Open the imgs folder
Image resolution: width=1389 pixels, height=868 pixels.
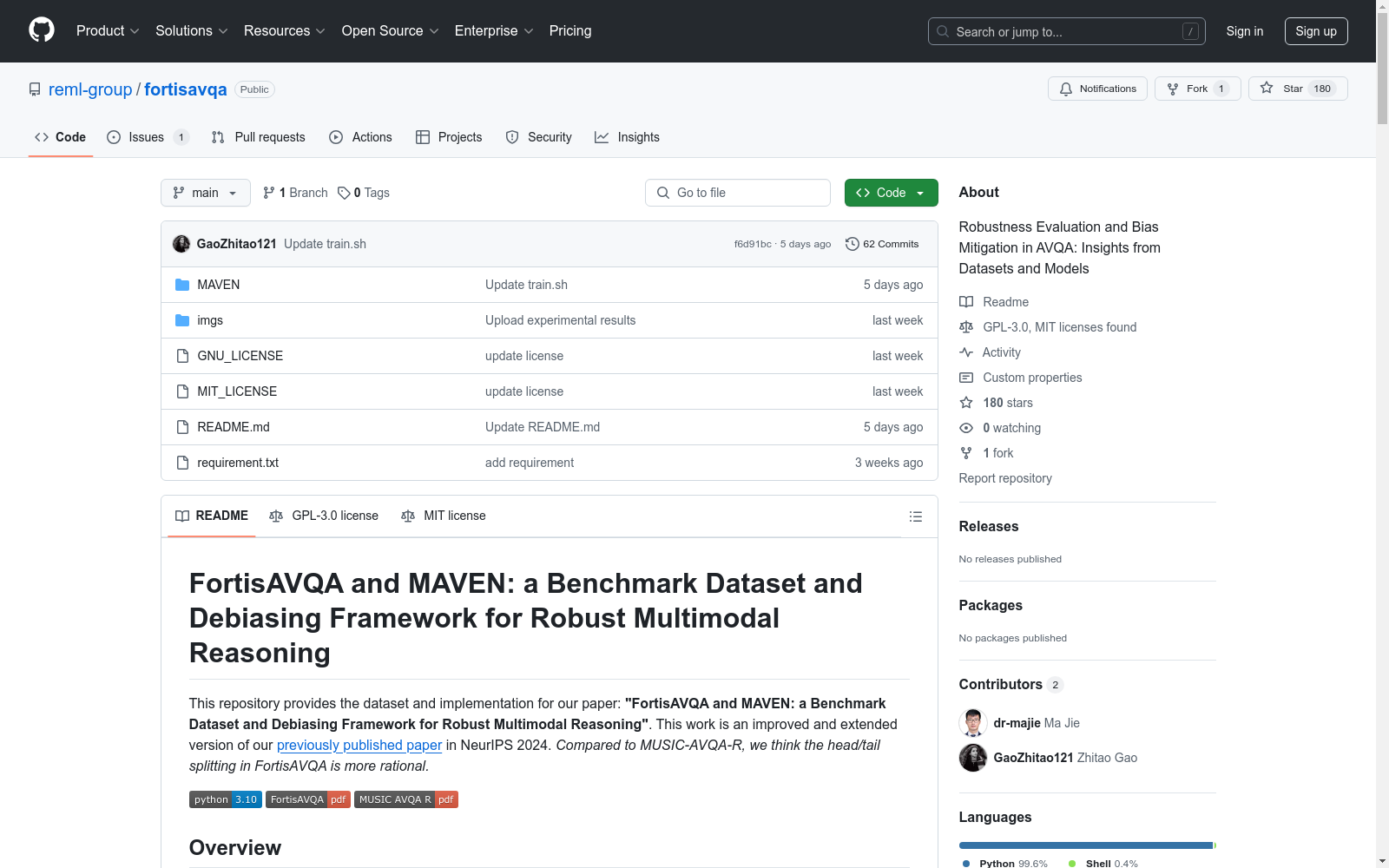[210, 320]
